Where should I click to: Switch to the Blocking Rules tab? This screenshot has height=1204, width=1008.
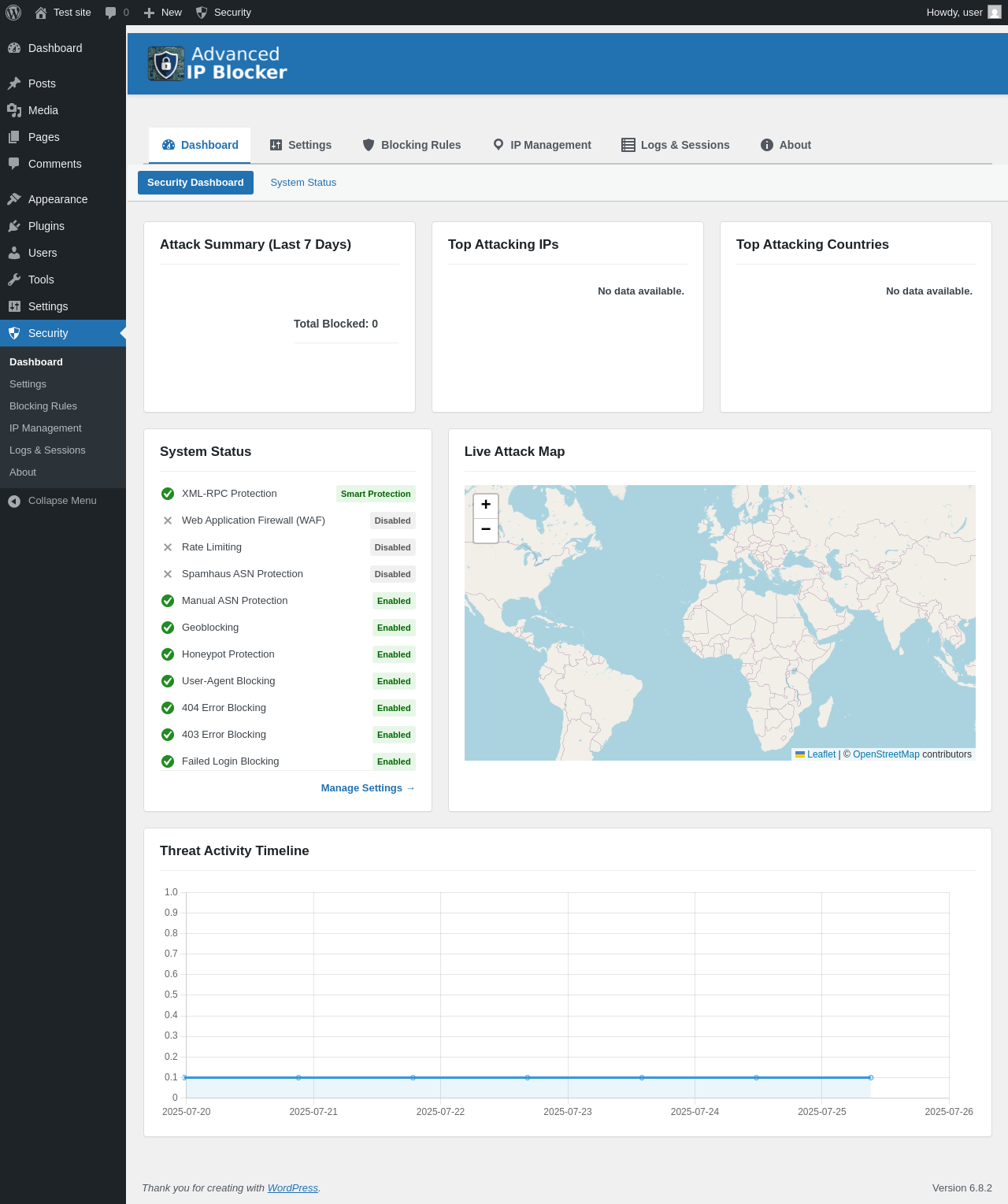click(412, 145)
